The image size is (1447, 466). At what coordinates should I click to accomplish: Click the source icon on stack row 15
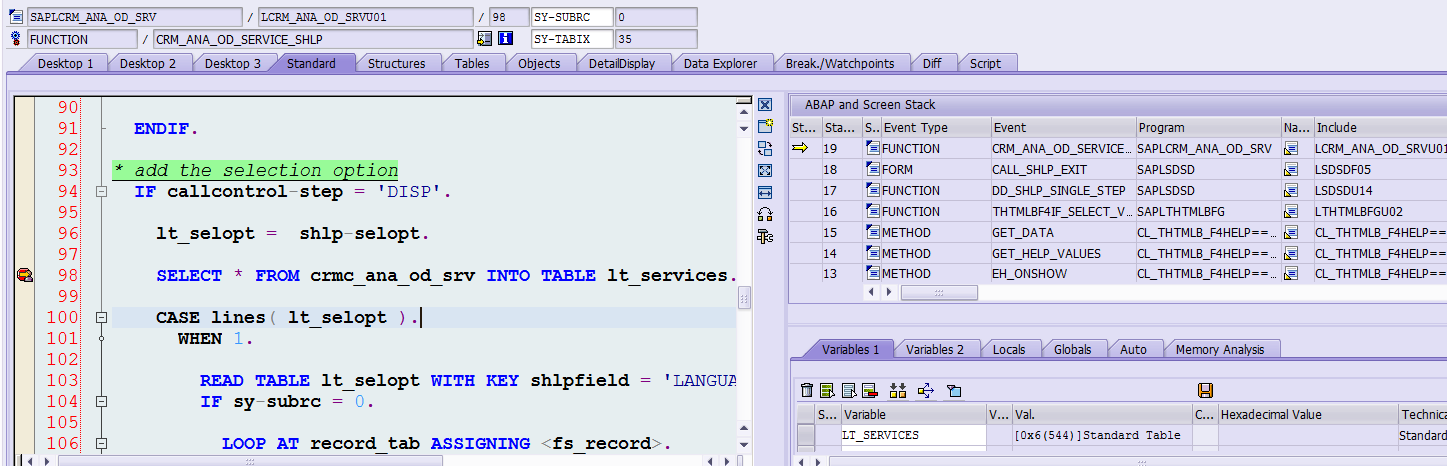pyautogui.click(x=873, y=232)
